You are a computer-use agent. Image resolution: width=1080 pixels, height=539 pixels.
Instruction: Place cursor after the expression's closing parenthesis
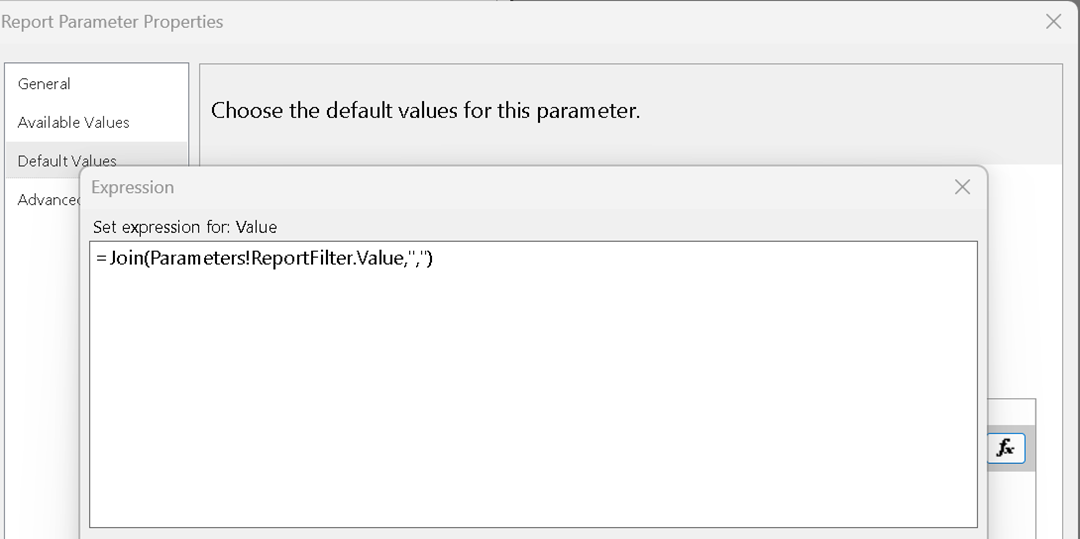pos(434,259)
